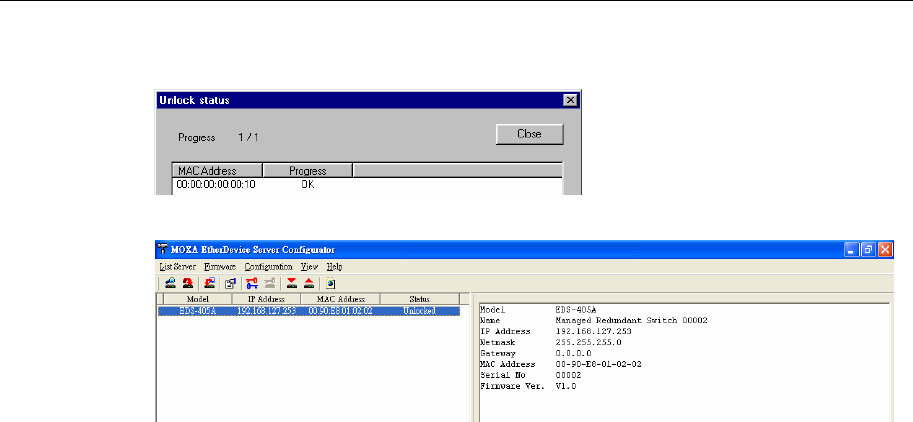The image size is (913, 422).
Task: Click the Progress column header in Unlock status
Action: click(307, 171)
